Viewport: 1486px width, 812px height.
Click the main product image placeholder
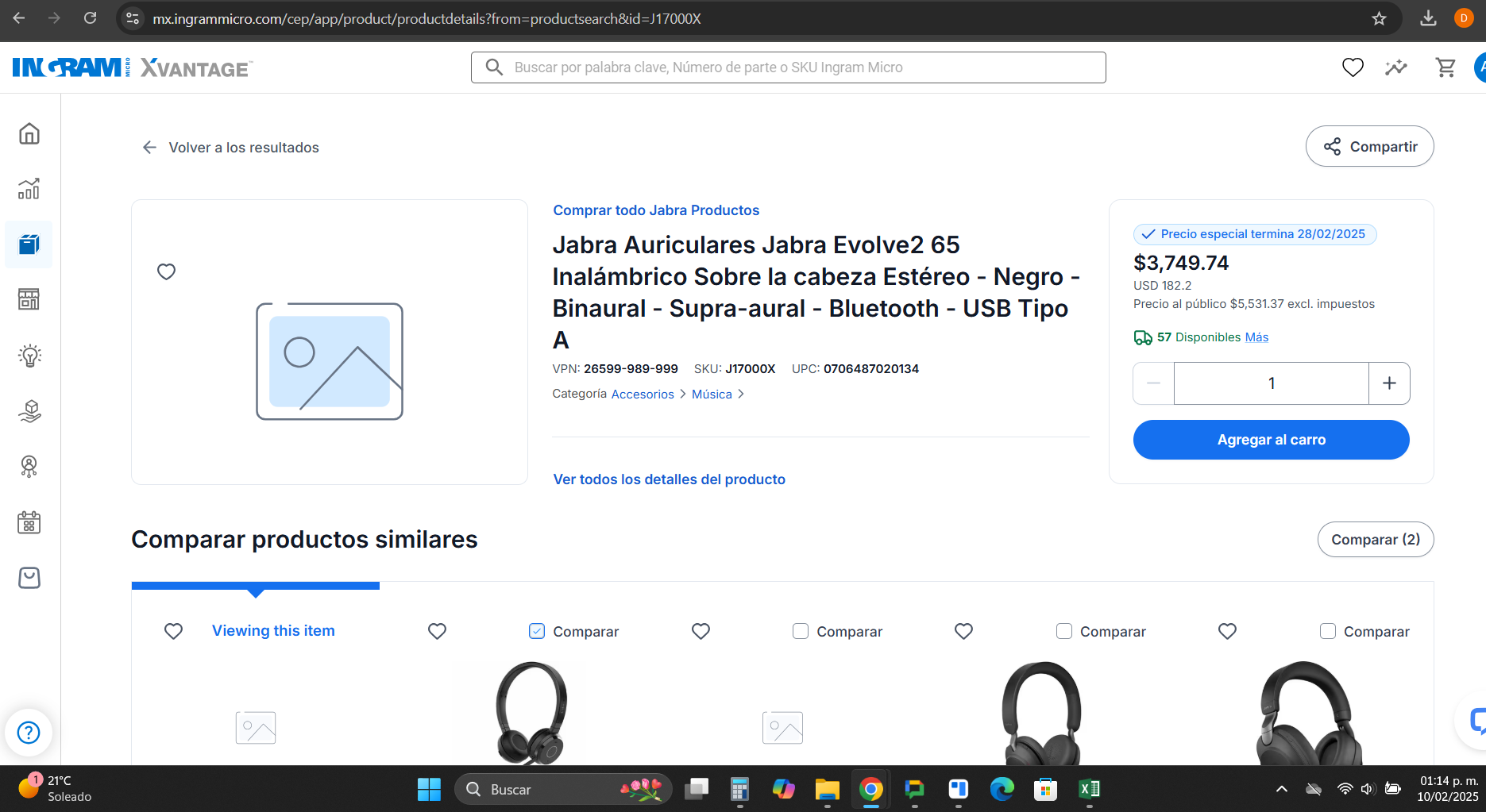[330, 361]
